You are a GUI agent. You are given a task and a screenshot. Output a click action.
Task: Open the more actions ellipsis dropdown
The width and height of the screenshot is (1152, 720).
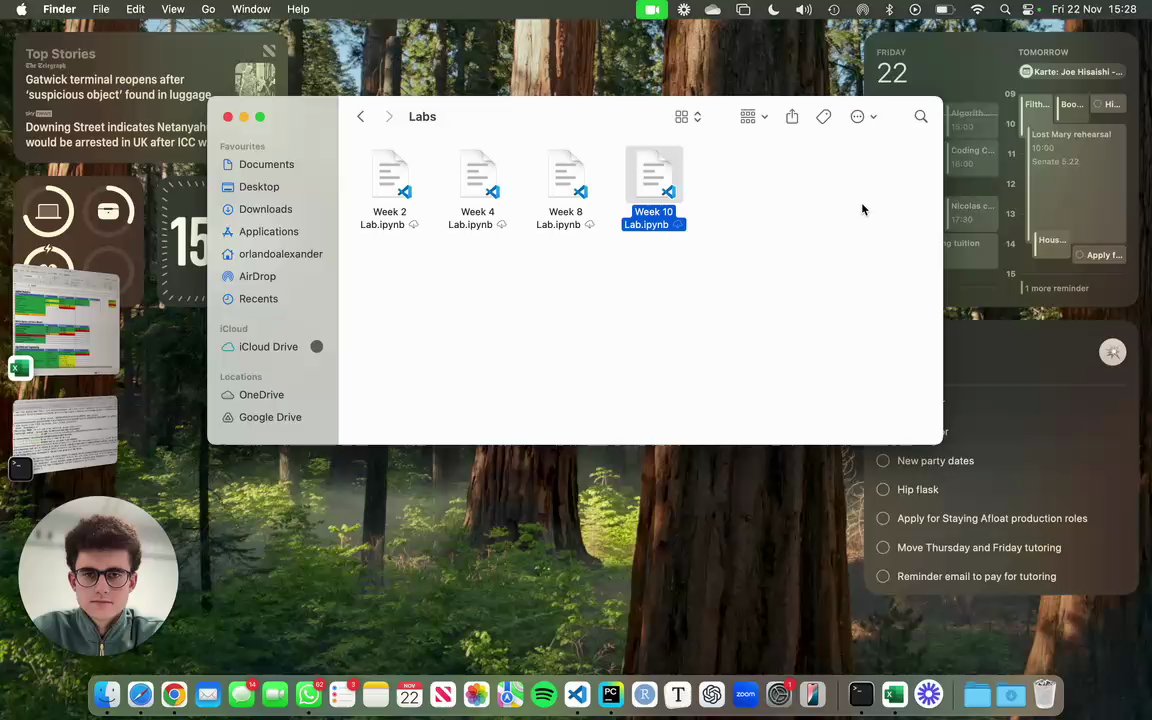tap(863, 117)
